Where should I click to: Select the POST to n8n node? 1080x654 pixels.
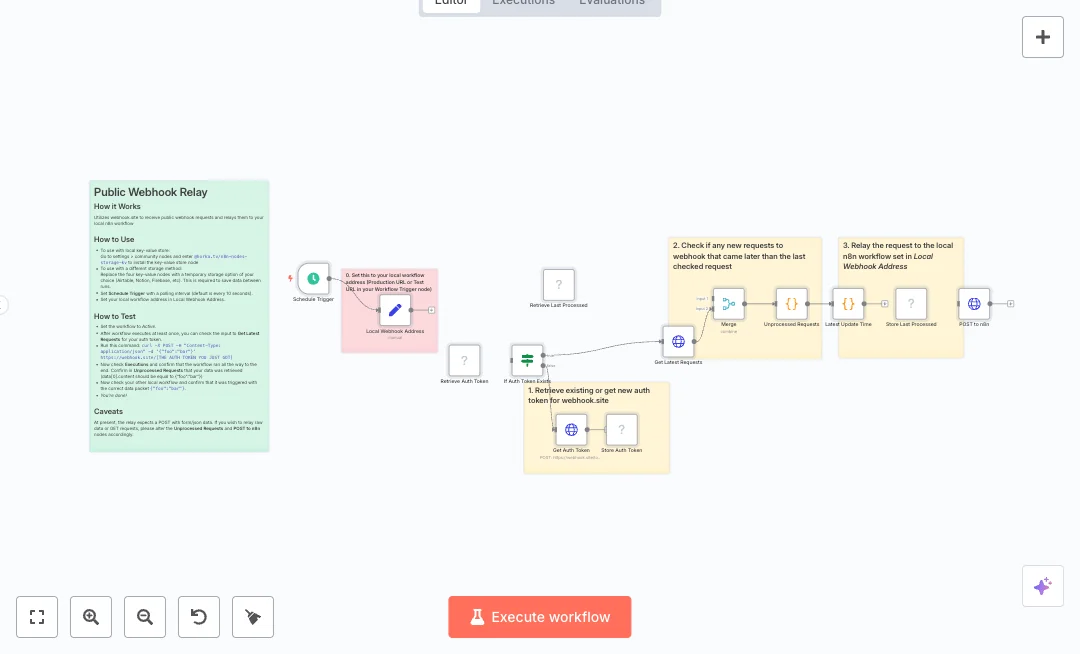click(x=974, y=303)
